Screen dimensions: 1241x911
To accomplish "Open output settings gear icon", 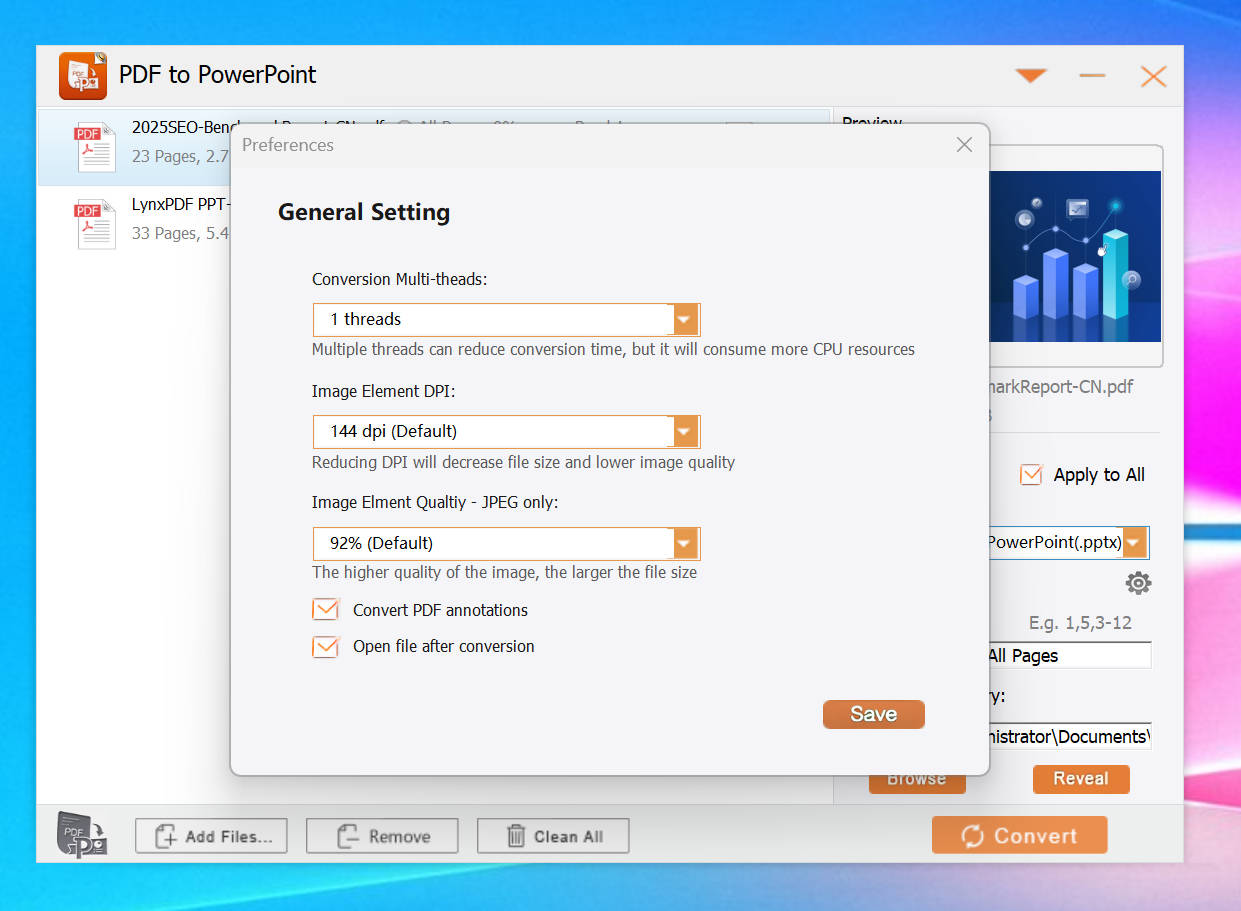I will click(1138, 583).
